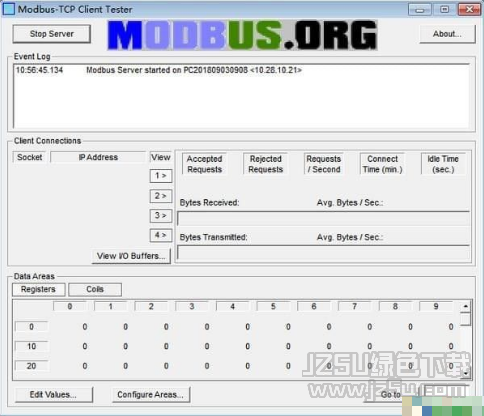This screenshot has width=484, height=416.
Task: Click the MODBUS.ORG logo banner
Action: (x=242, y=35)
